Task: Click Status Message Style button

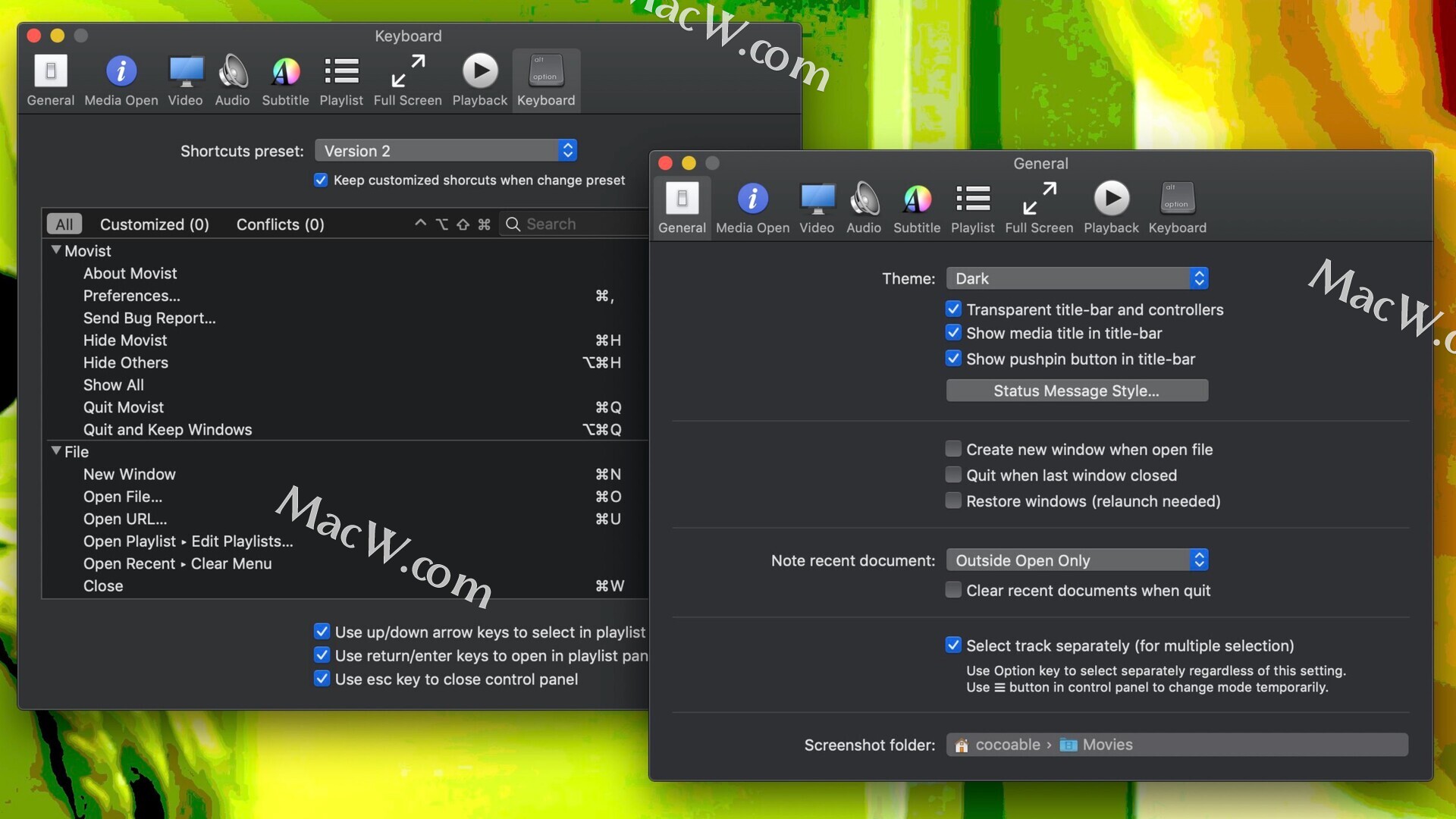Action: coord(1077,391)
